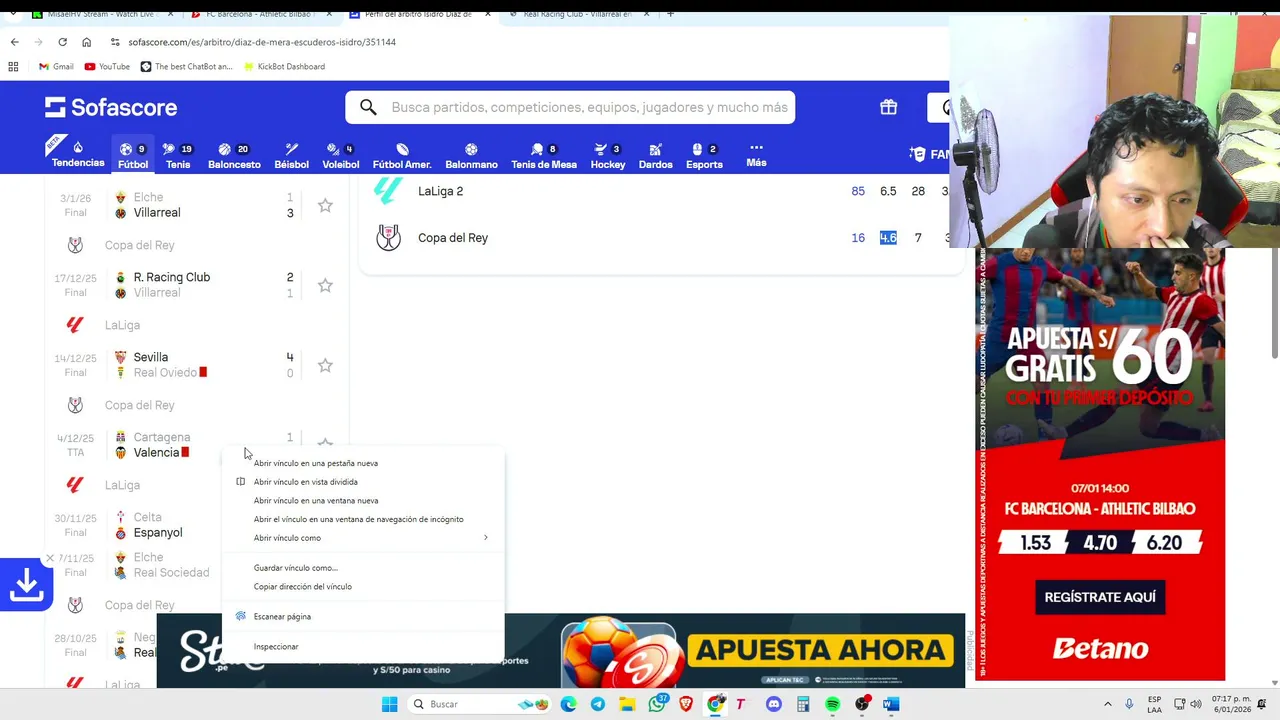Click the Sofascore logo
Image resolution: width=1280 pixels, height=720 pixels.
pos(111,107)
